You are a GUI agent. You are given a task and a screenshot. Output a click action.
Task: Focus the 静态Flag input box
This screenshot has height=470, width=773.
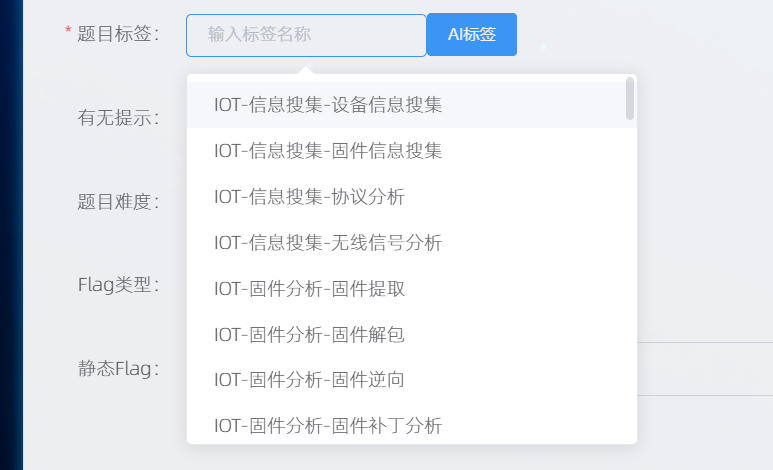[x=705, y=369]
